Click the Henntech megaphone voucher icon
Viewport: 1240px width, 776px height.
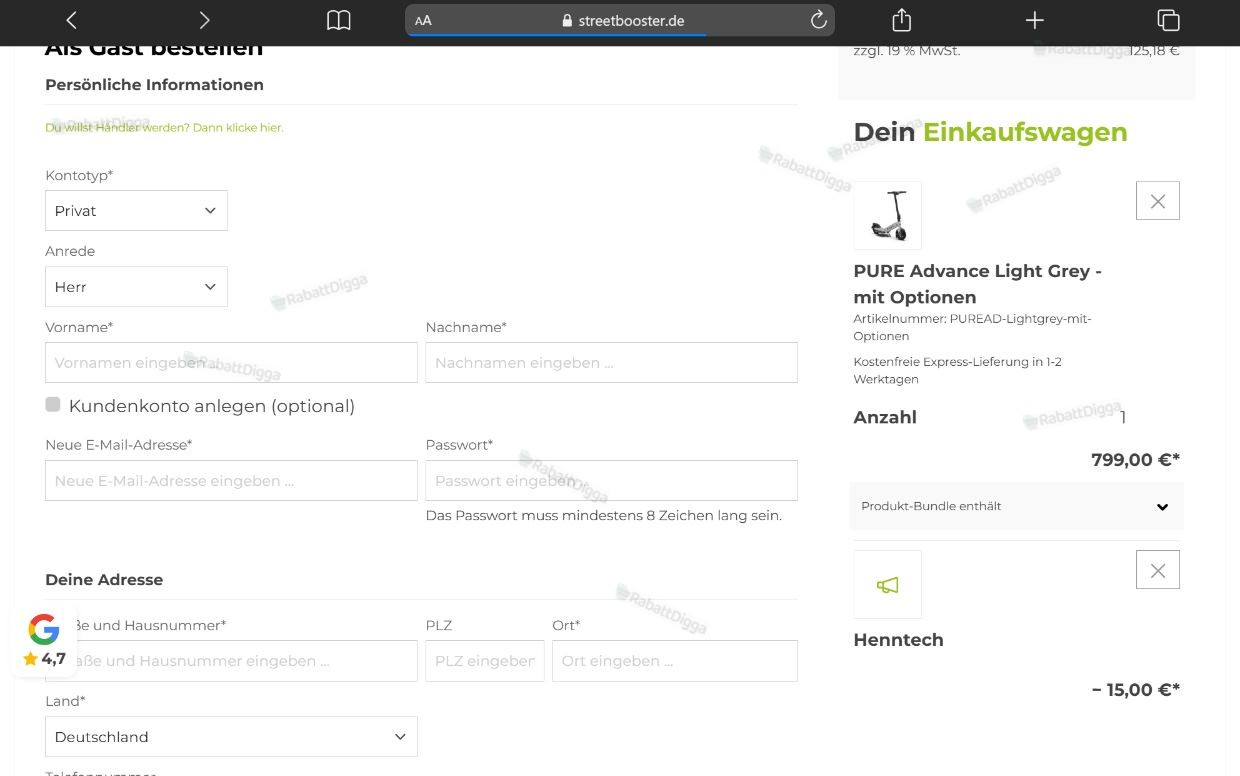coord(887,585)
